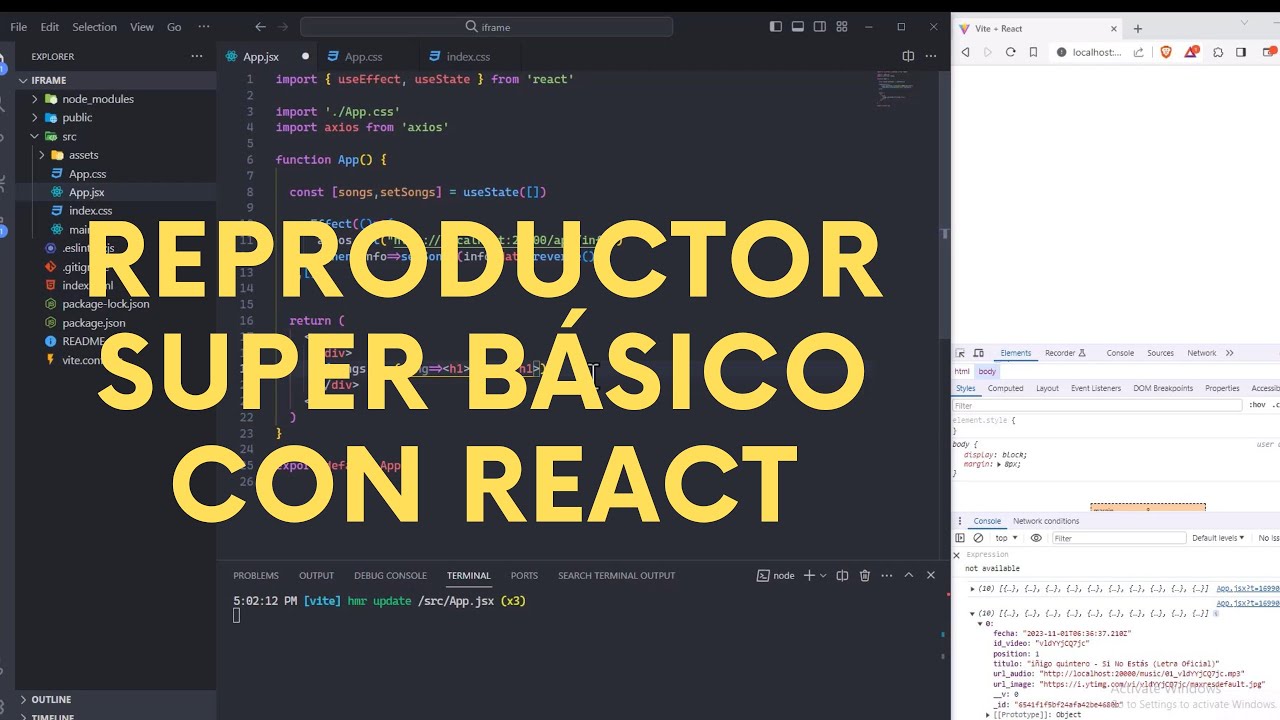This screenshot has width=1280, height=720.
Task: Show the PROBLEMS panel tab
Action: 256,575
